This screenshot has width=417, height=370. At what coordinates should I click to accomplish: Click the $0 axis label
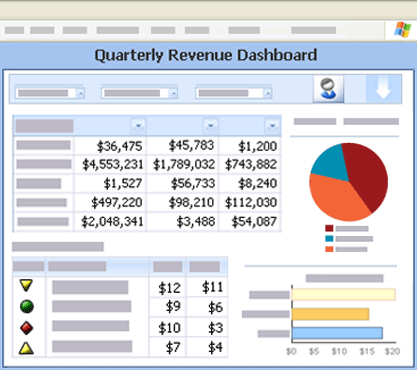(x=291, y=351)
